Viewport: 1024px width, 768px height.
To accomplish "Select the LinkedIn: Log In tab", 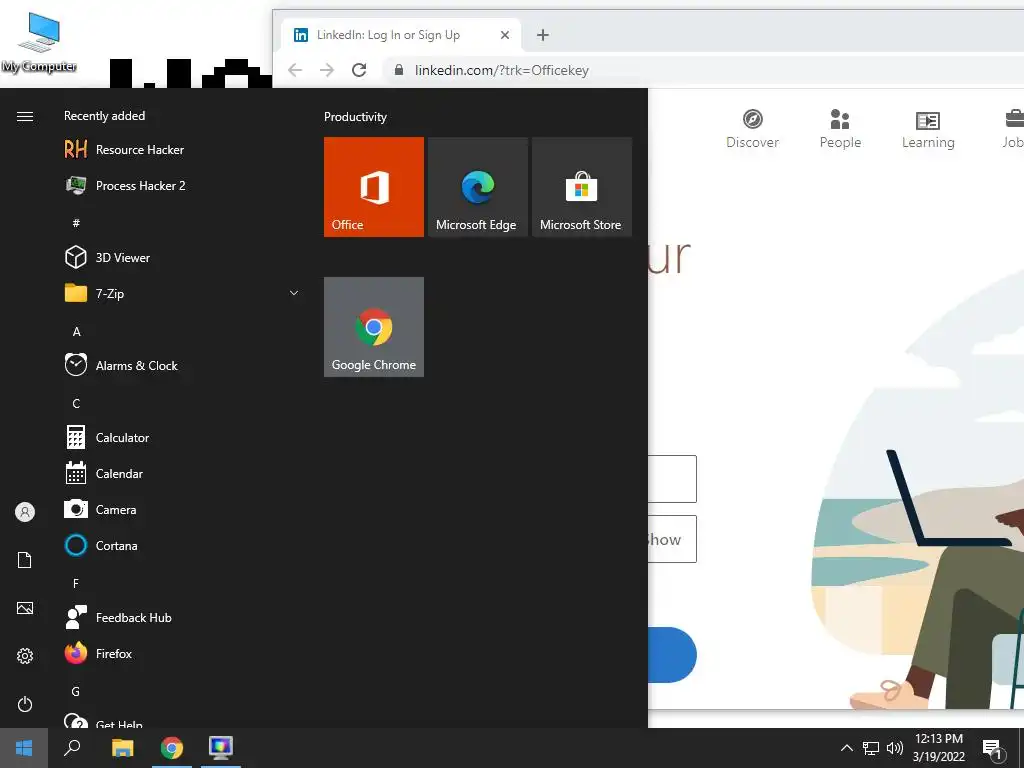I will pyautogui.click(x=400, y=35).
